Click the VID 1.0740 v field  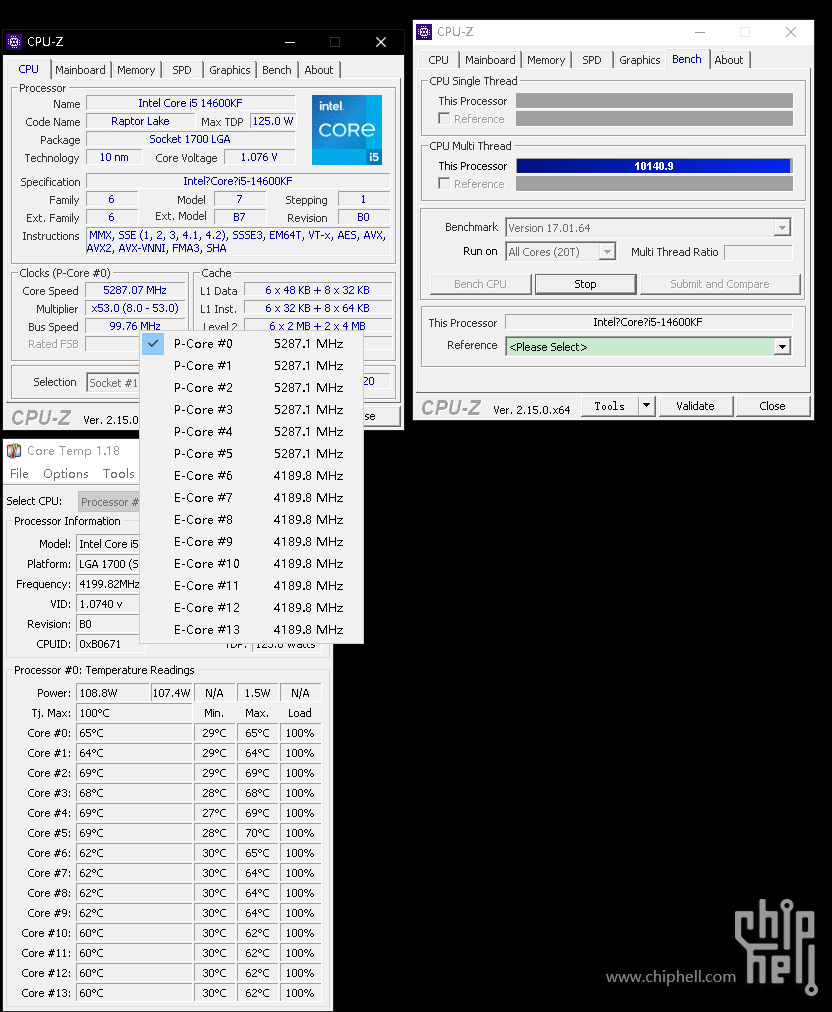[108, 604]
